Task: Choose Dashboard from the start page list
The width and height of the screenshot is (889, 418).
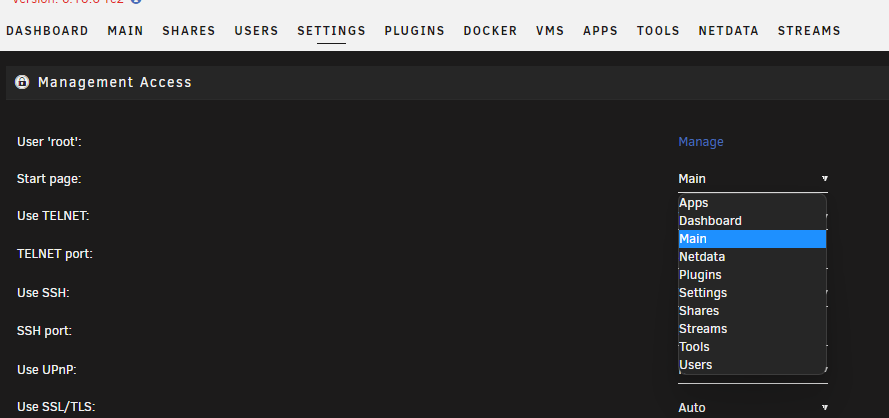Action: click(x=752, y=221)
